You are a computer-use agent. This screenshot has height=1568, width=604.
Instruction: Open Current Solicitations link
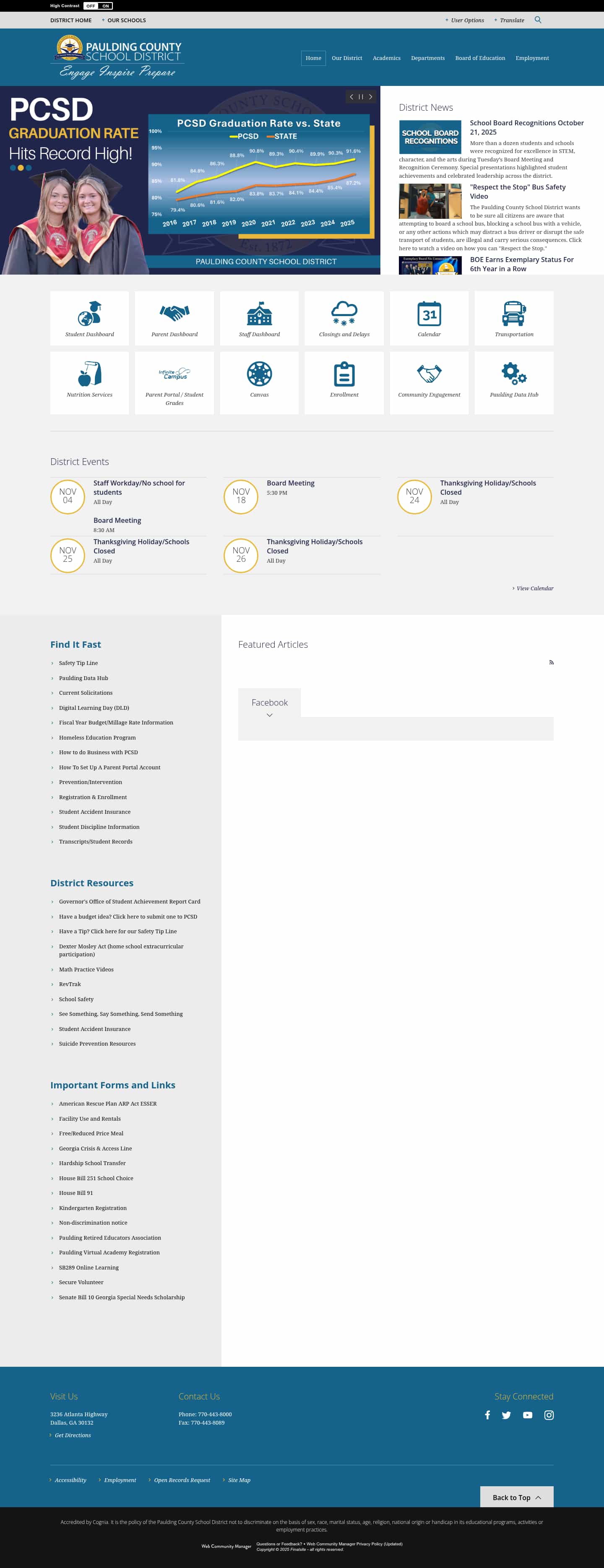click(86, 693)
